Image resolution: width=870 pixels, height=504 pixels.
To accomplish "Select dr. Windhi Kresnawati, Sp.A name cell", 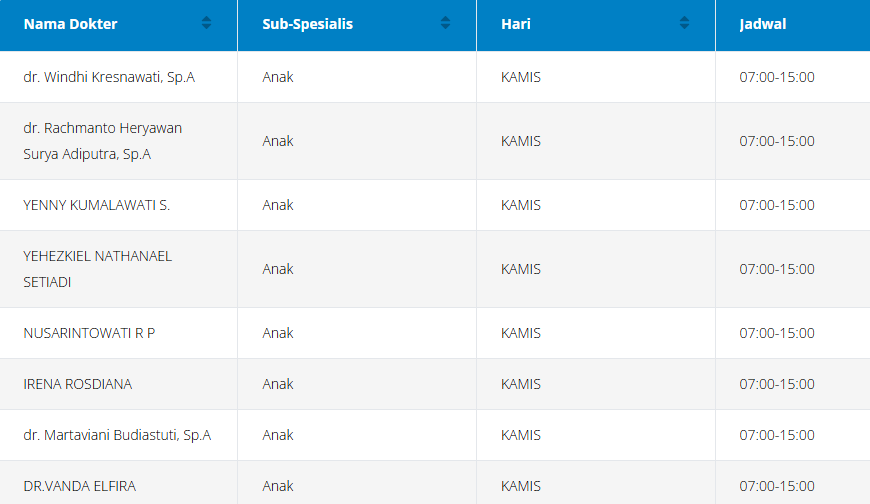I will pyautogui.click(x=108, y=77).
